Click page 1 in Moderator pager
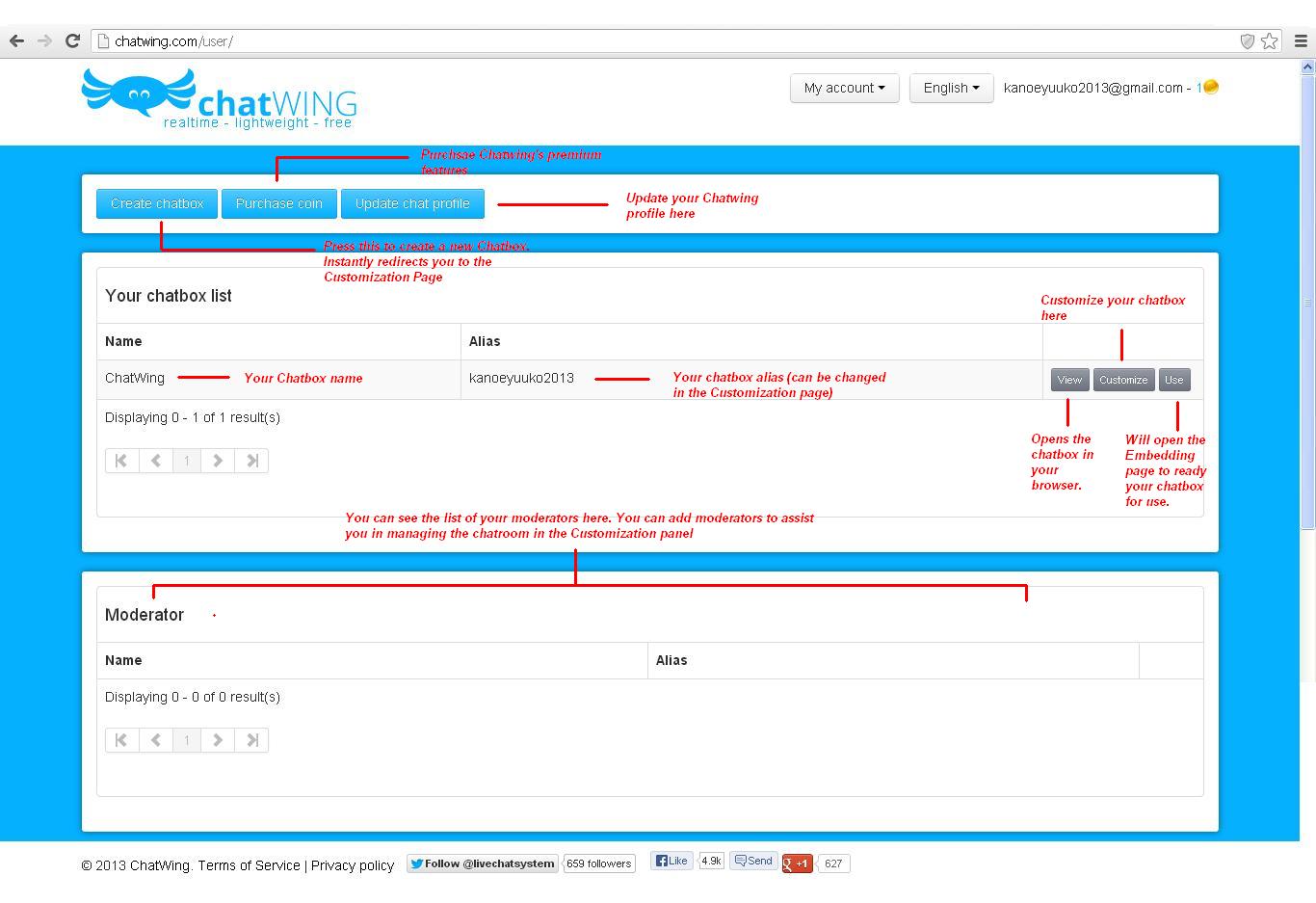This screenshot has height=903, width=1316. pos(187,740)
